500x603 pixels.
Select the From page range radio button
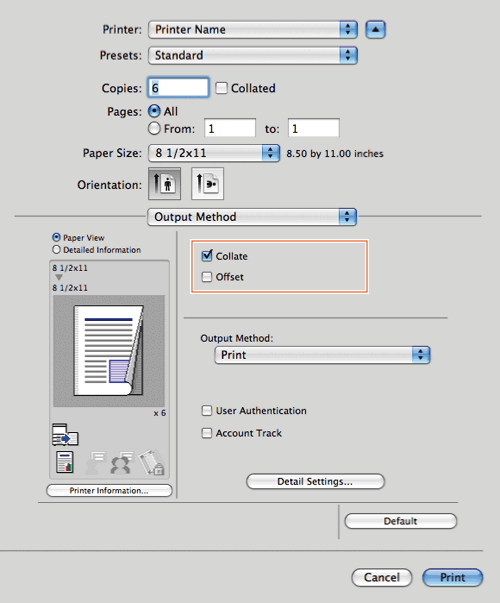154,128
